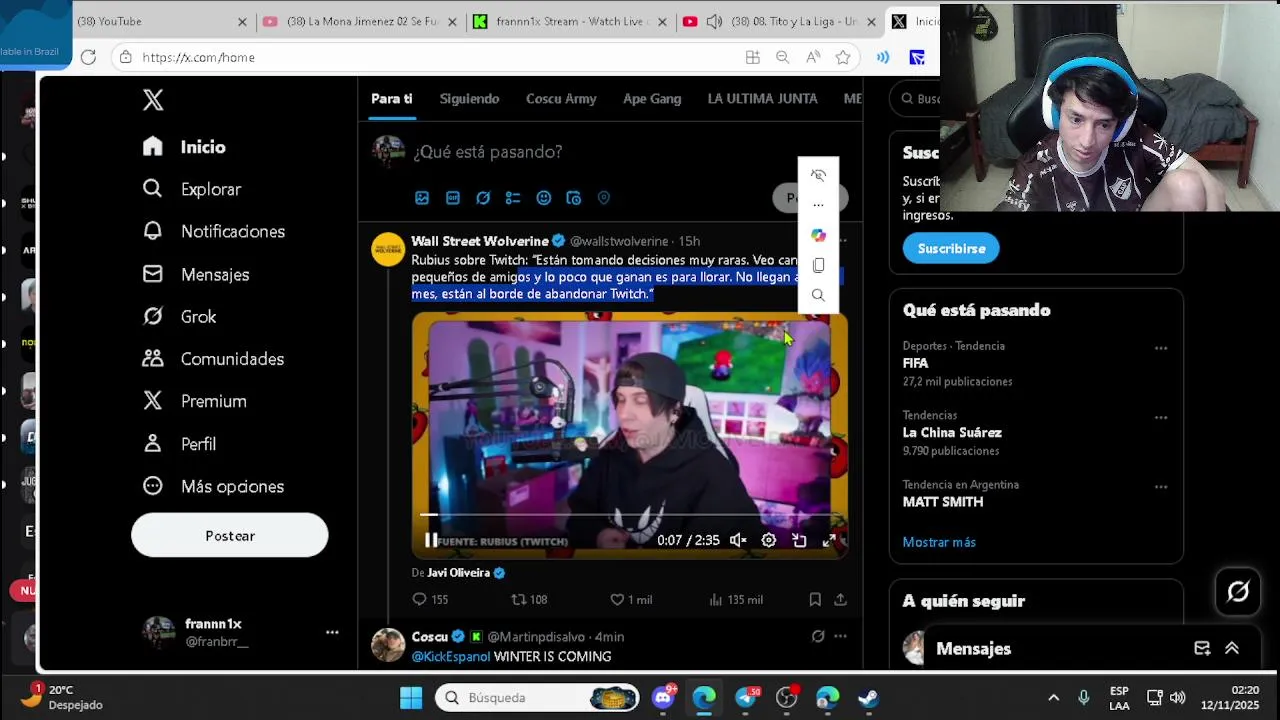Open Wall Street Wolverine profile name

point(479,241)
